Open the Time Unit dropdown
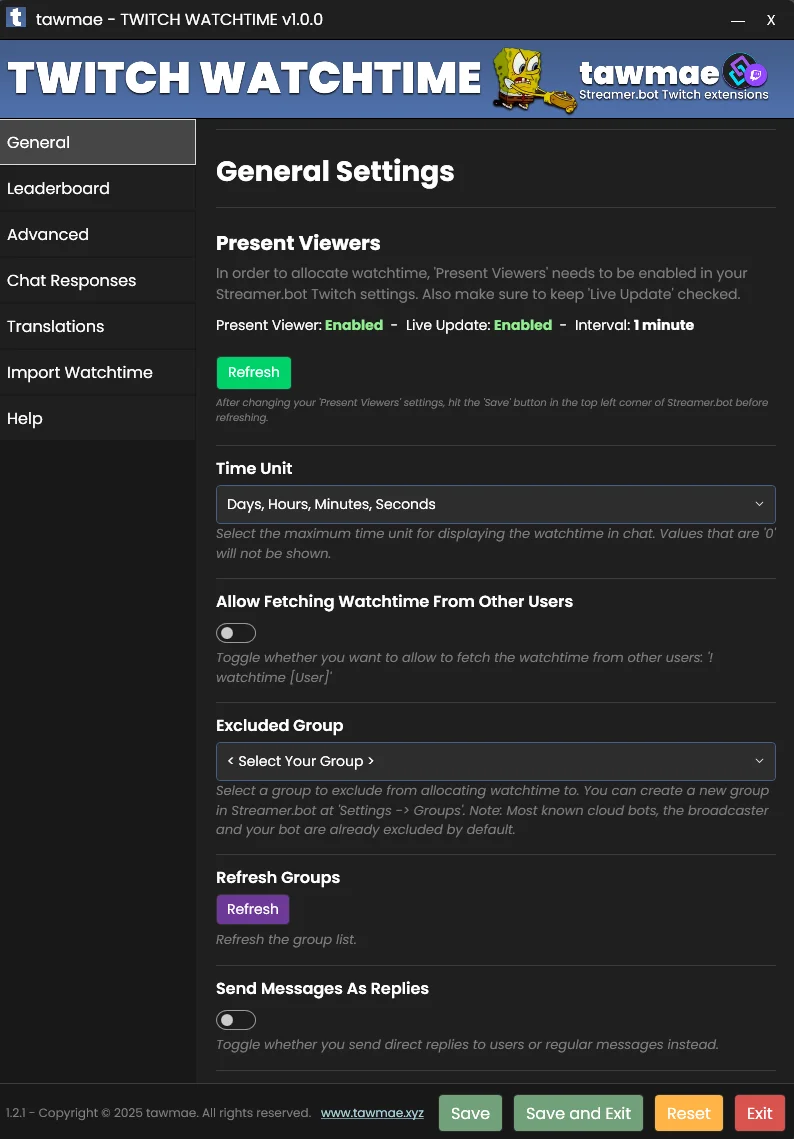The height and width of the screenshot is (1139, 794). click(495, 504)
